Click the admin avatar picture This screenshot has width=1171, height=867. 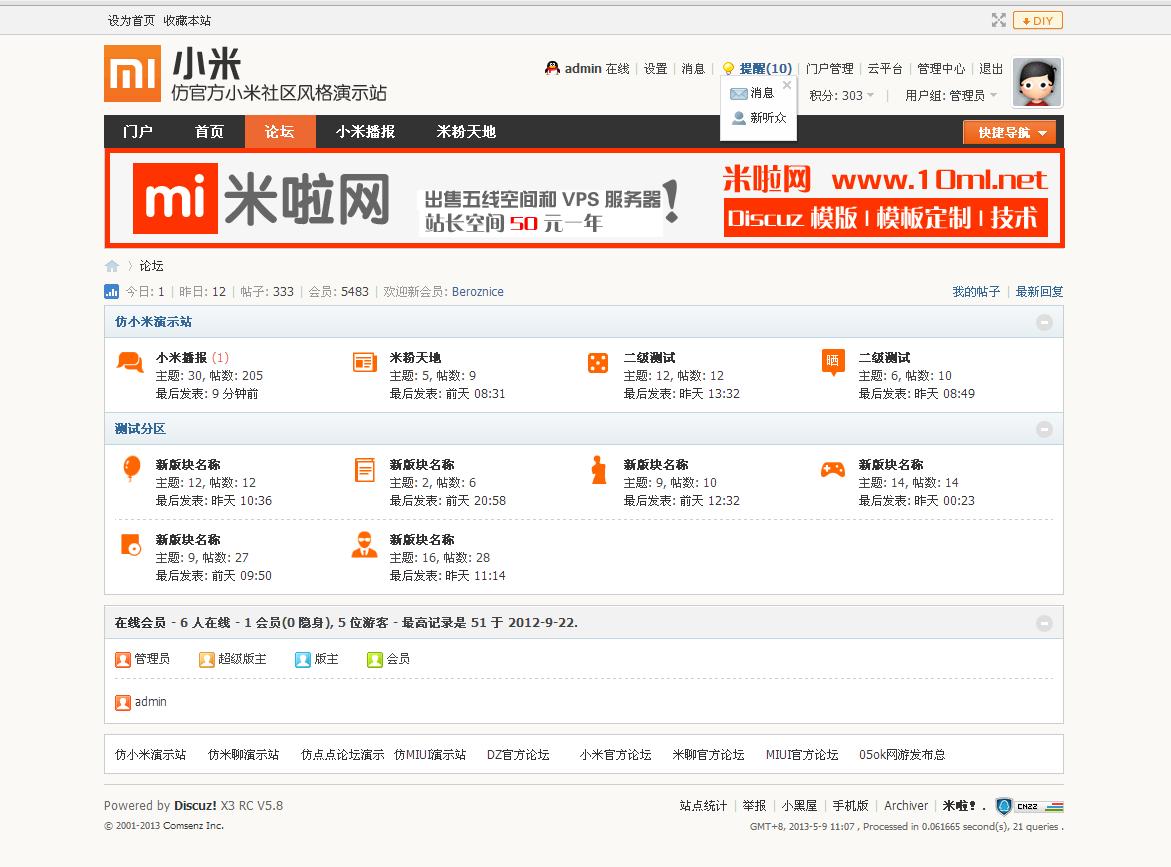[x=1037, y=83]
